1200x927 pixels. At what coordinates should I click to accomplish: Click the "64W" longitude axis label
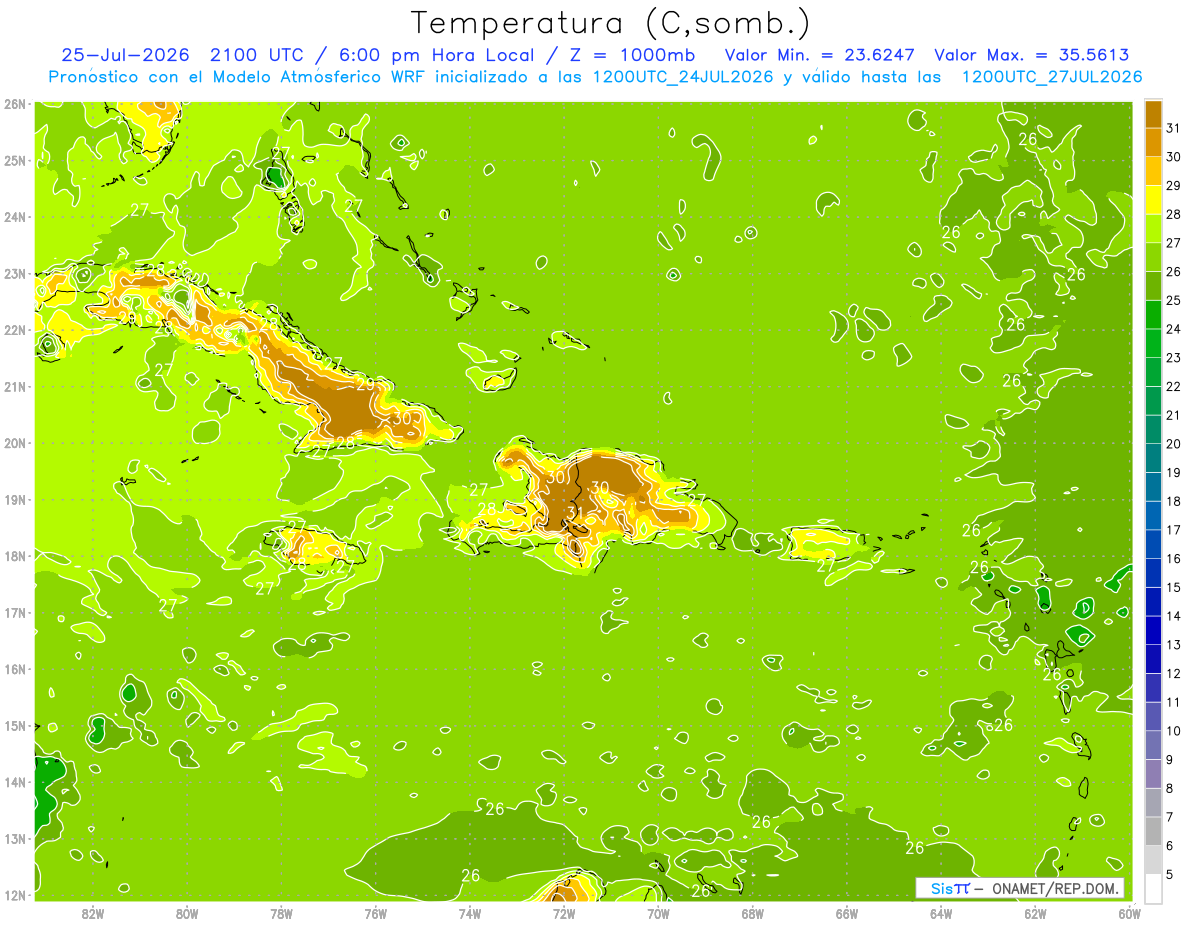(x=941, y=913)
